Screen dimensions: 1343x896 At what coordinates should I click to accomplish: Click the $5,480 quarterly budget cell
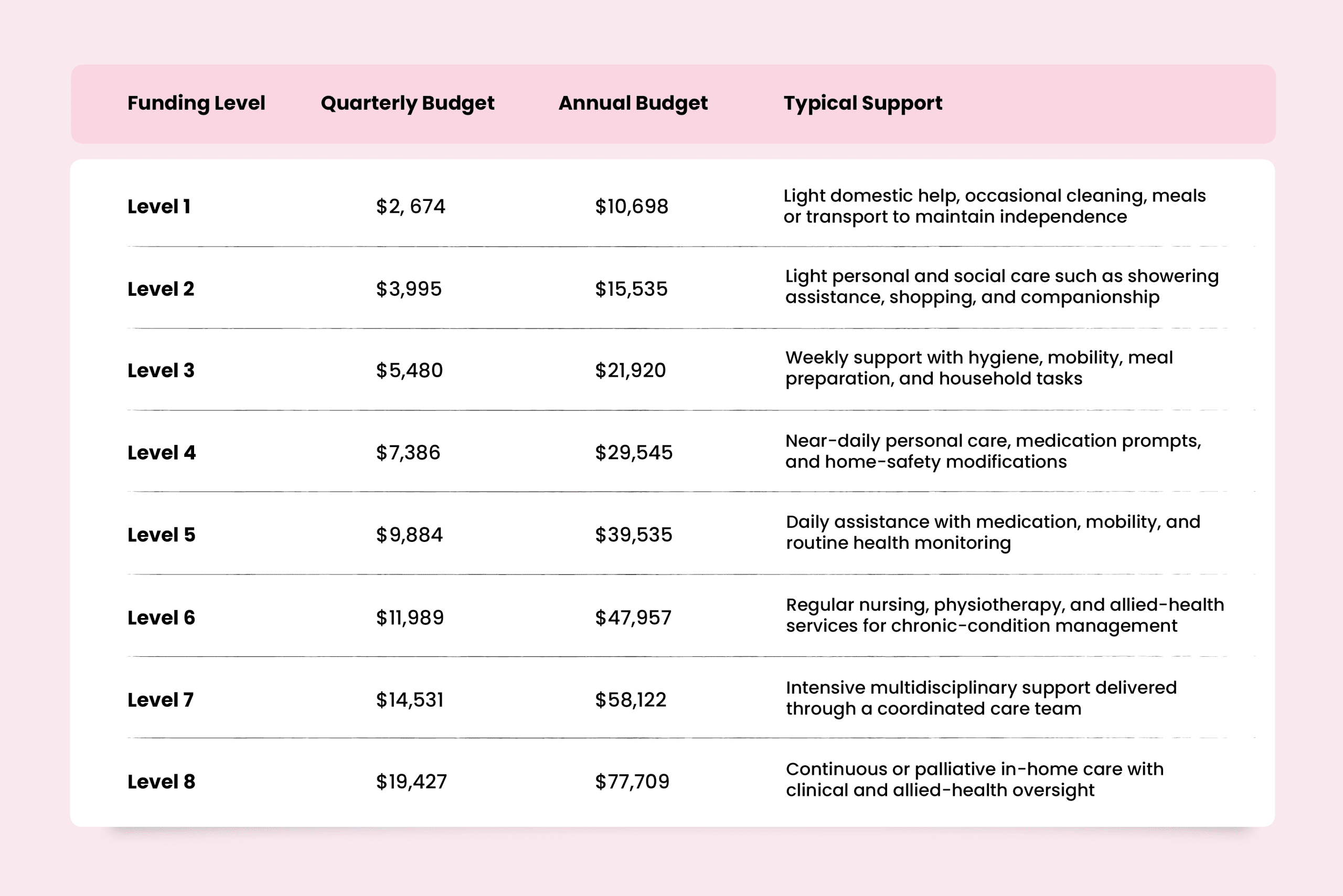pyautogui.click(x=409, y=370)
